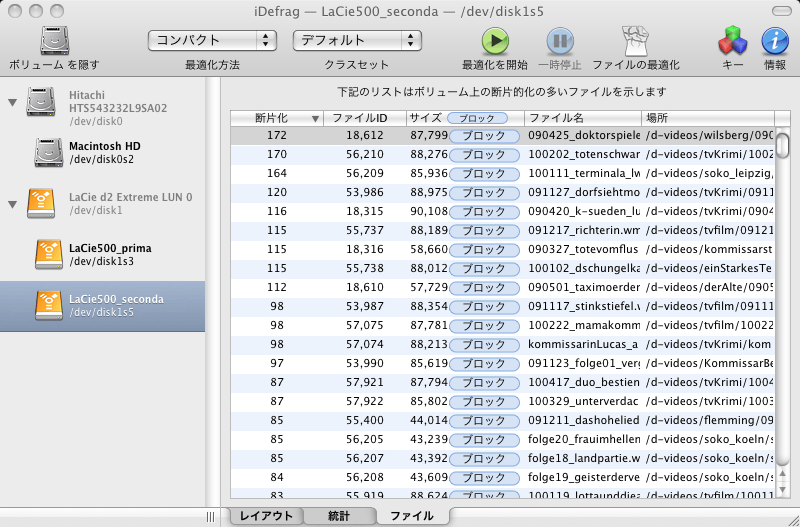Image resolution: width=800 pixels, height=527 pixels.
Task: Switch to the レイアウト tab
Action: point(266,516)
